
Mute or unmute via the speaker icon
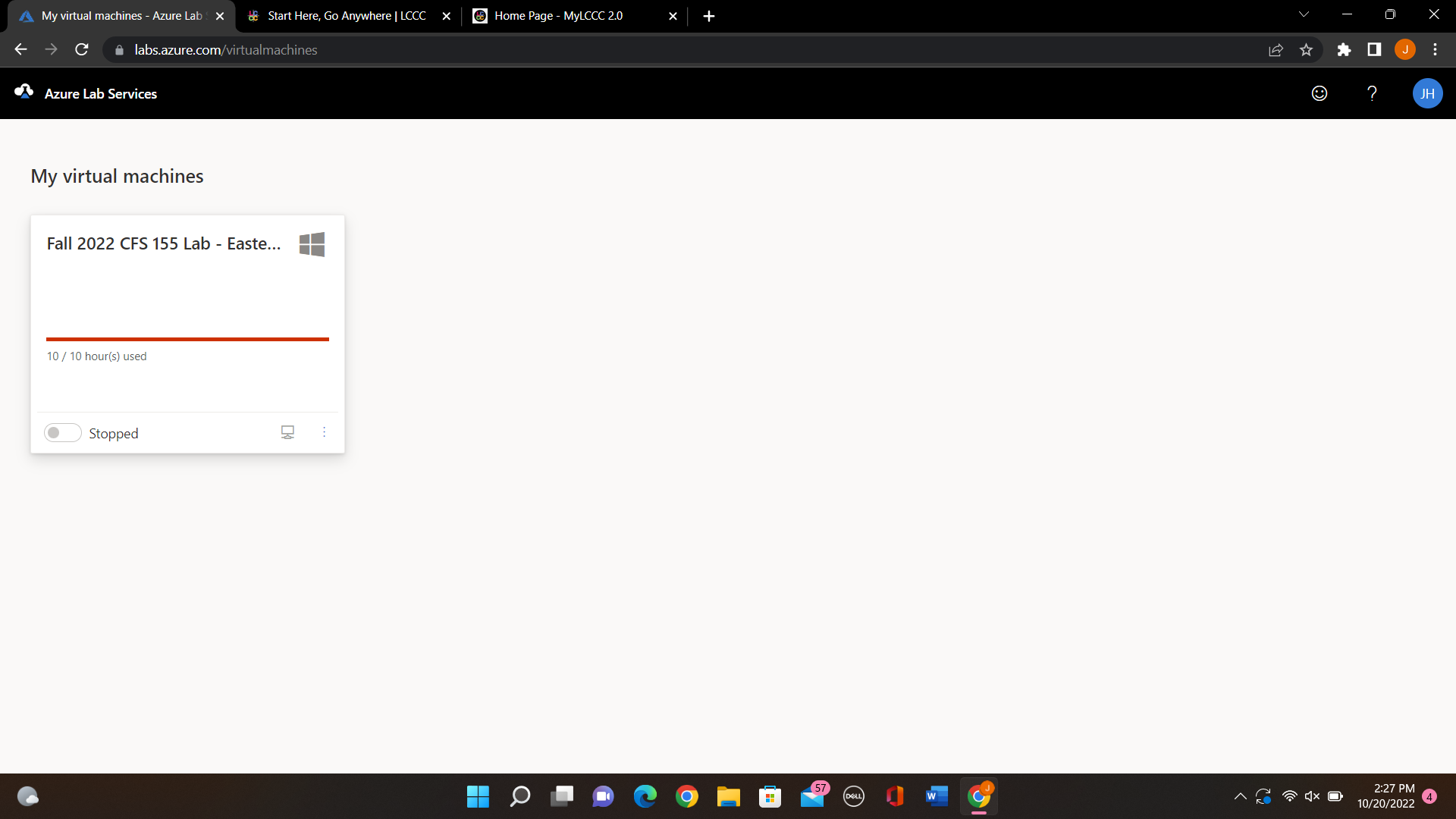point(1313,796)
